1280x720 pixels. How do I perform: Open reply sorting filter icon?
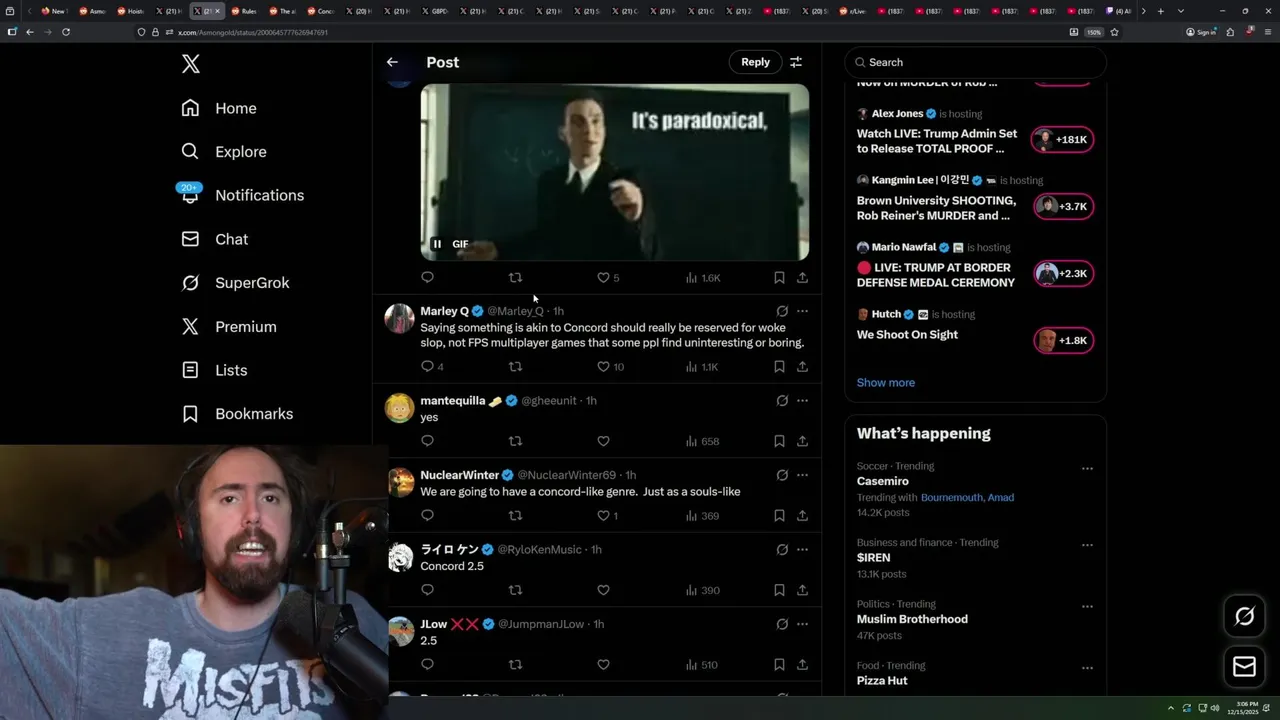point(796,62)
